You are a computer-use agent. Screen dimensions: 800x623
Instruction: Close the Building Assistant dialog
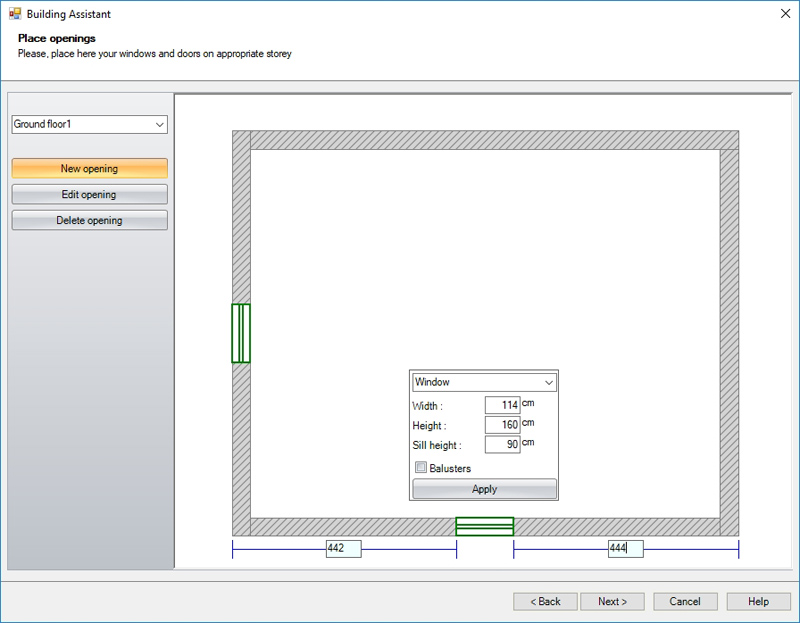coord(781,14)
